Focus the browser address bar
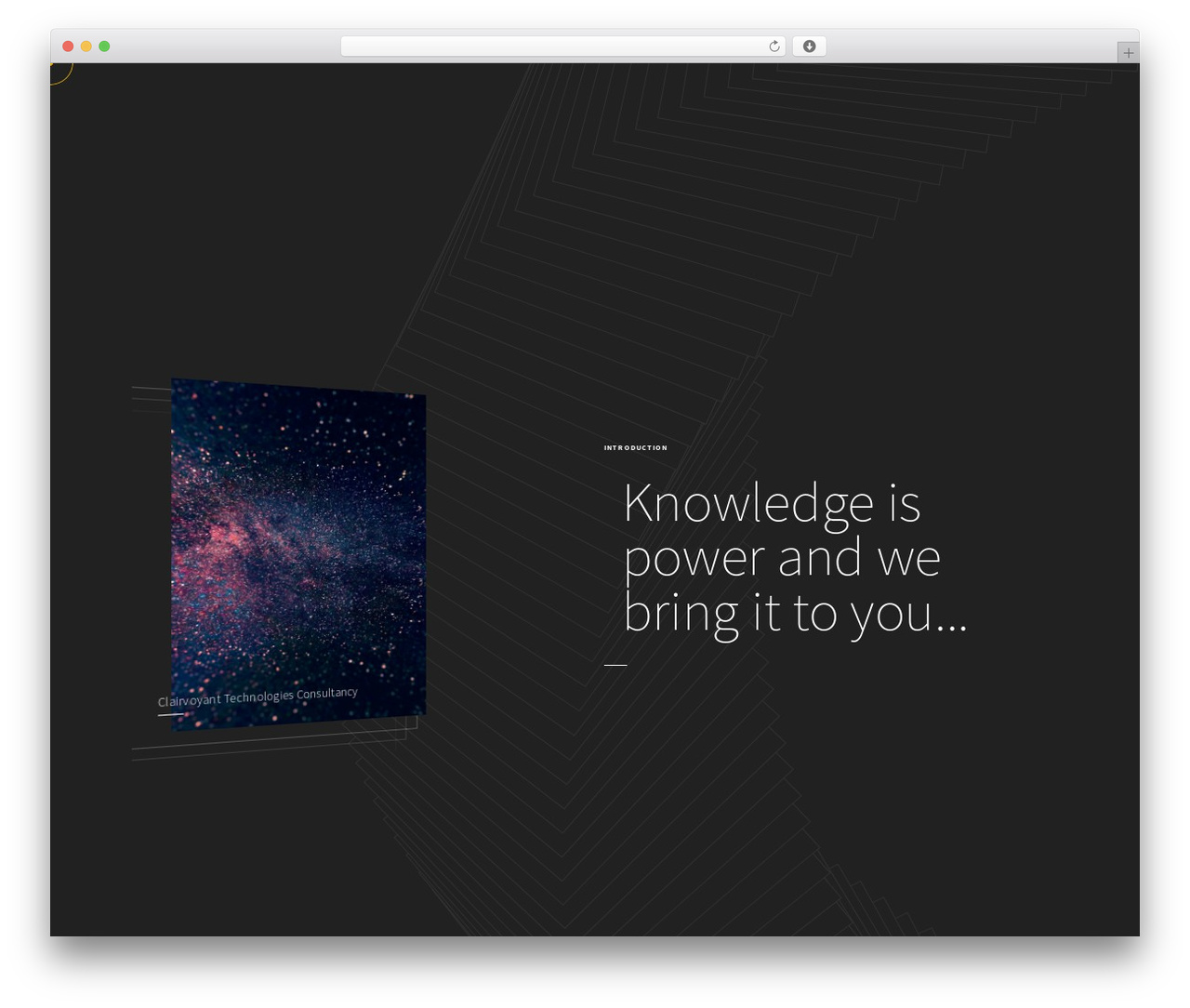The height and width of the screenshot is (1008, 1190). pos(562,46)
